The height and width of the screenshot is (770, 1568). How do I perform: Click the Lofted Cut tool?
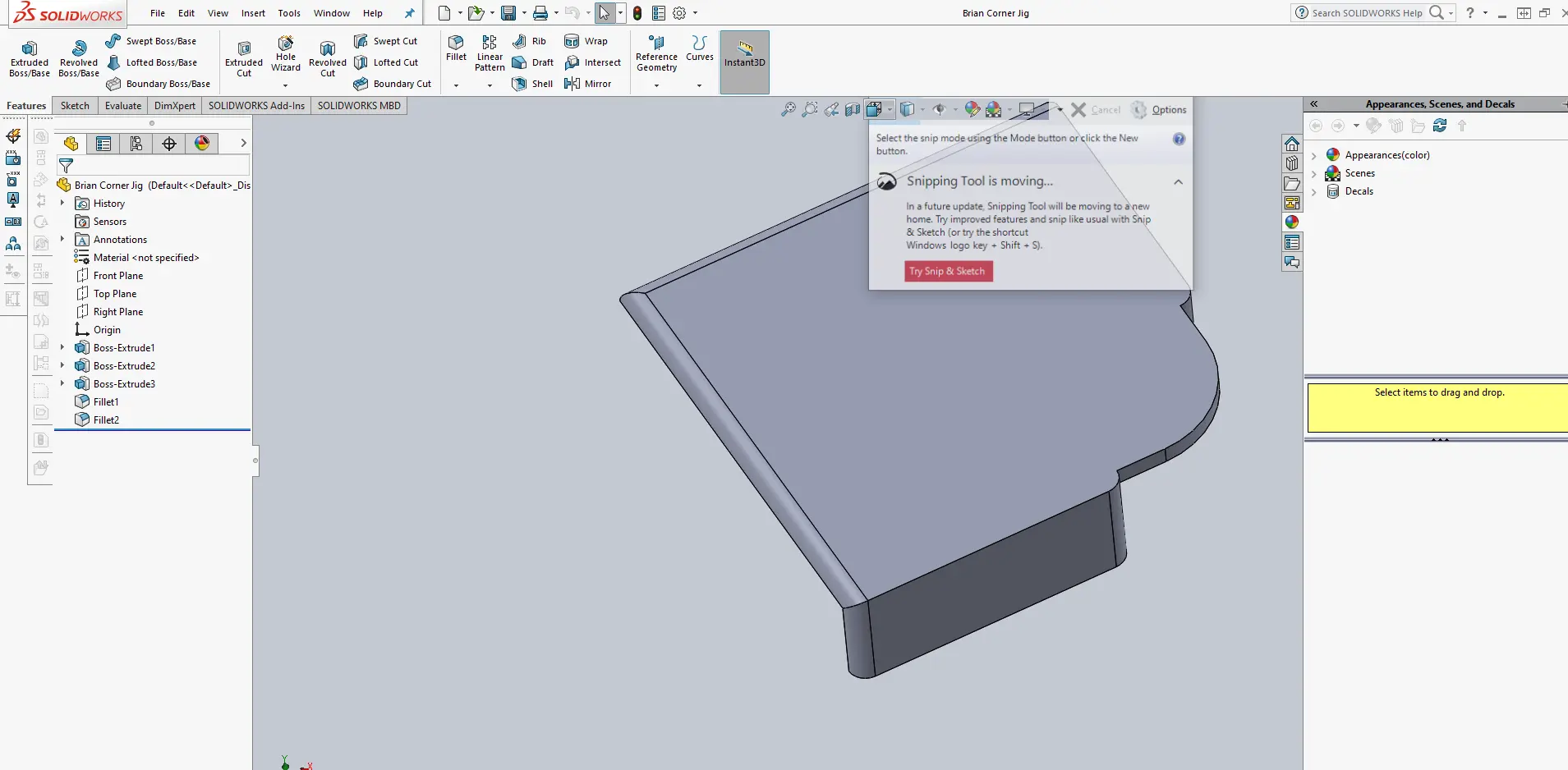click(x=386, y=62)
